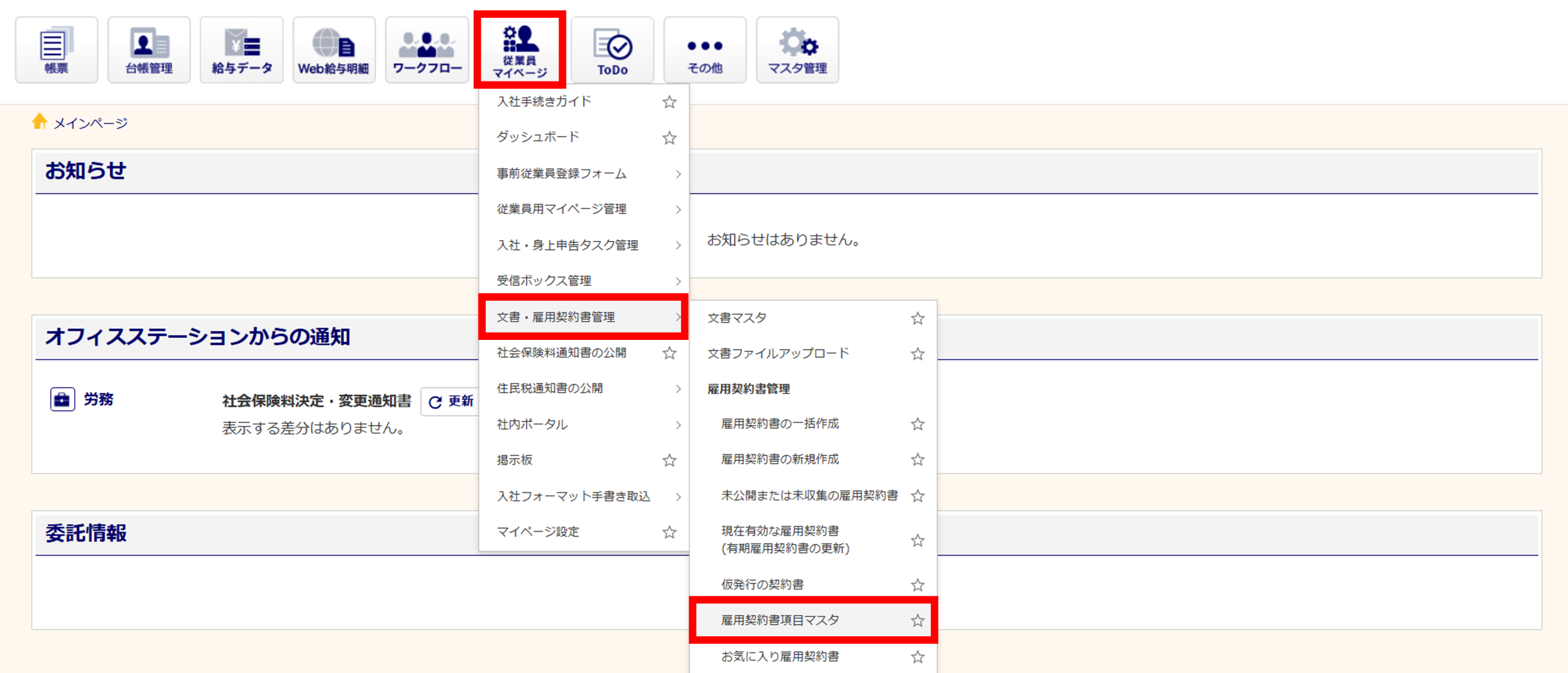Click the home icon beside メインページ
Screen dimensions: 1568x673
40,121
